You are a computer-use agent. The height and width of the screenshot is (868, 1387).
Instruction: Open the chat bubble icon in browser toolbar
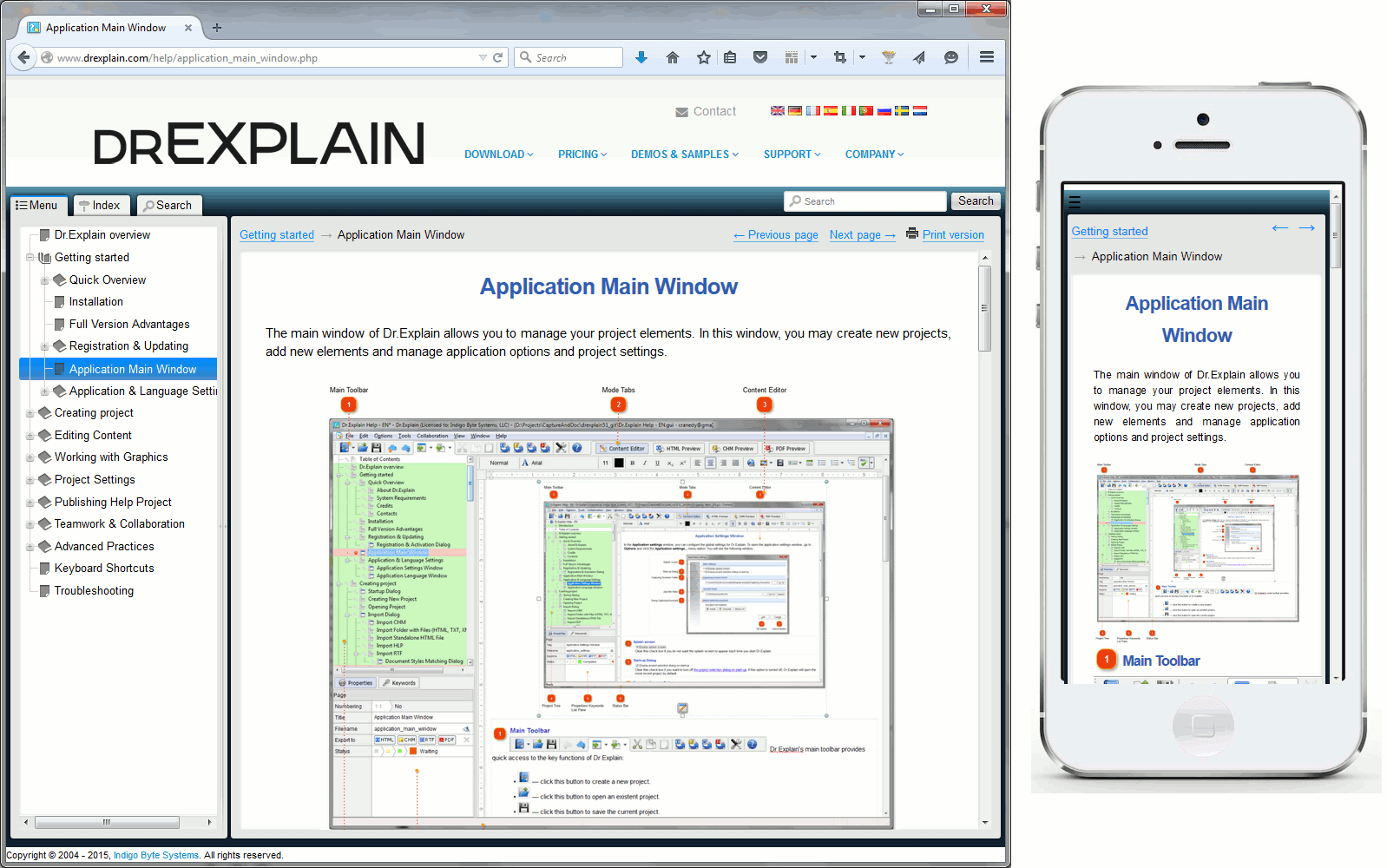(951, 57)
